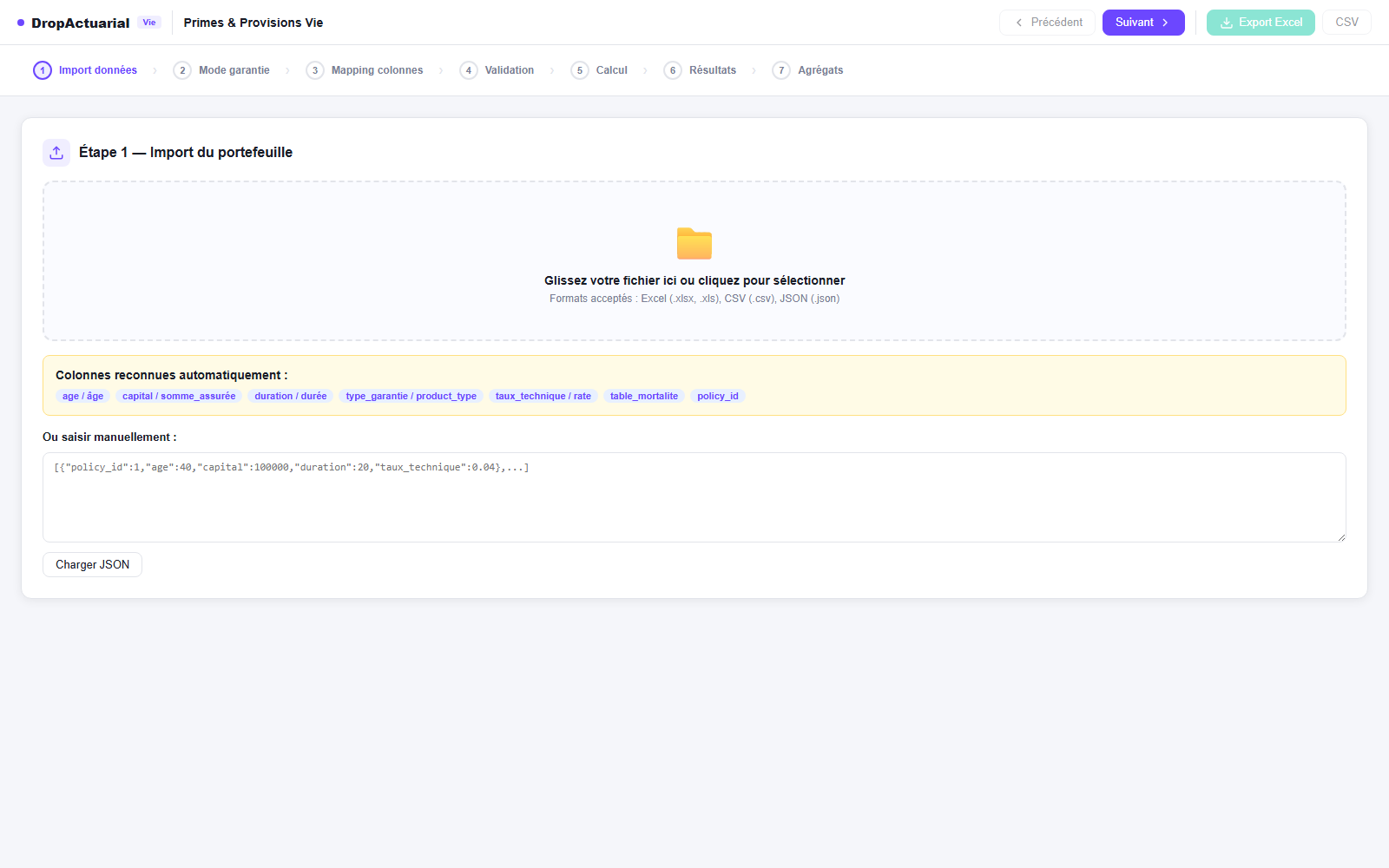Click the Charger JSON button
Image resolution: width=1389 pixels, height=868 pixels.
[93, 565]
